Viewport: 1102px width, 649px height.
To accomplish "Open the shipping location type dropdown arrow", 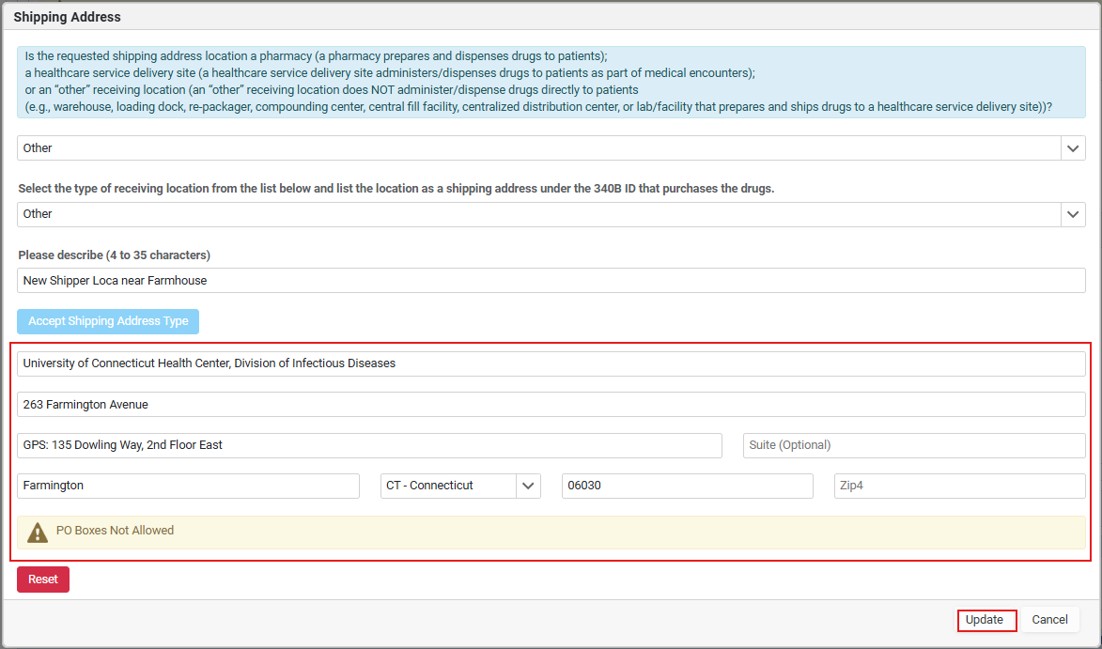I will (x=1072, y=148).
